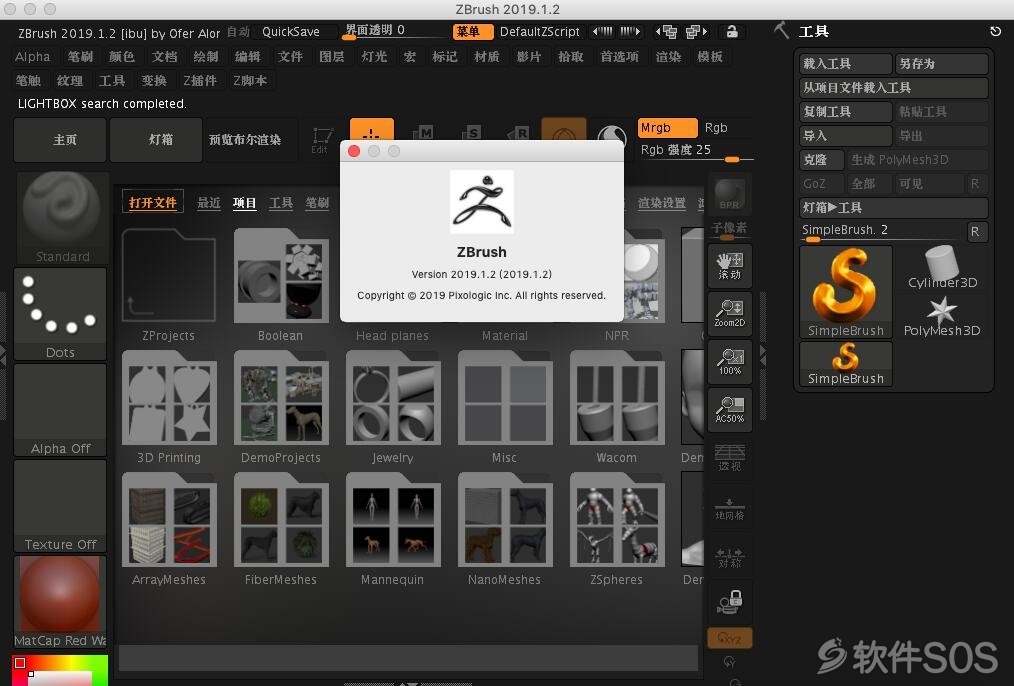Select the Standard brush thumbnail
This screenshot has height=686, width=1014.
(61, 218)
